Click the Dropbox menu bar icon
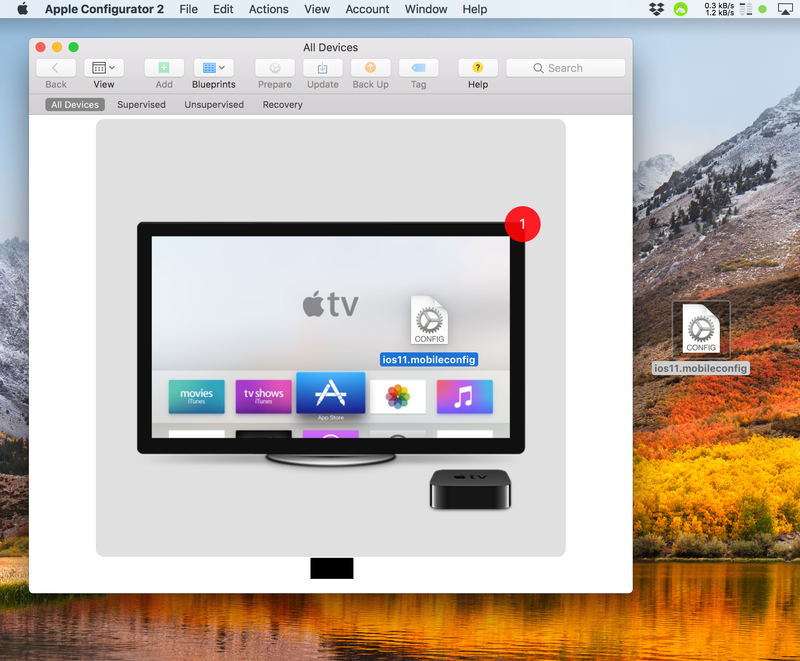Screen dimensions: 800x661 coord(657,9)
